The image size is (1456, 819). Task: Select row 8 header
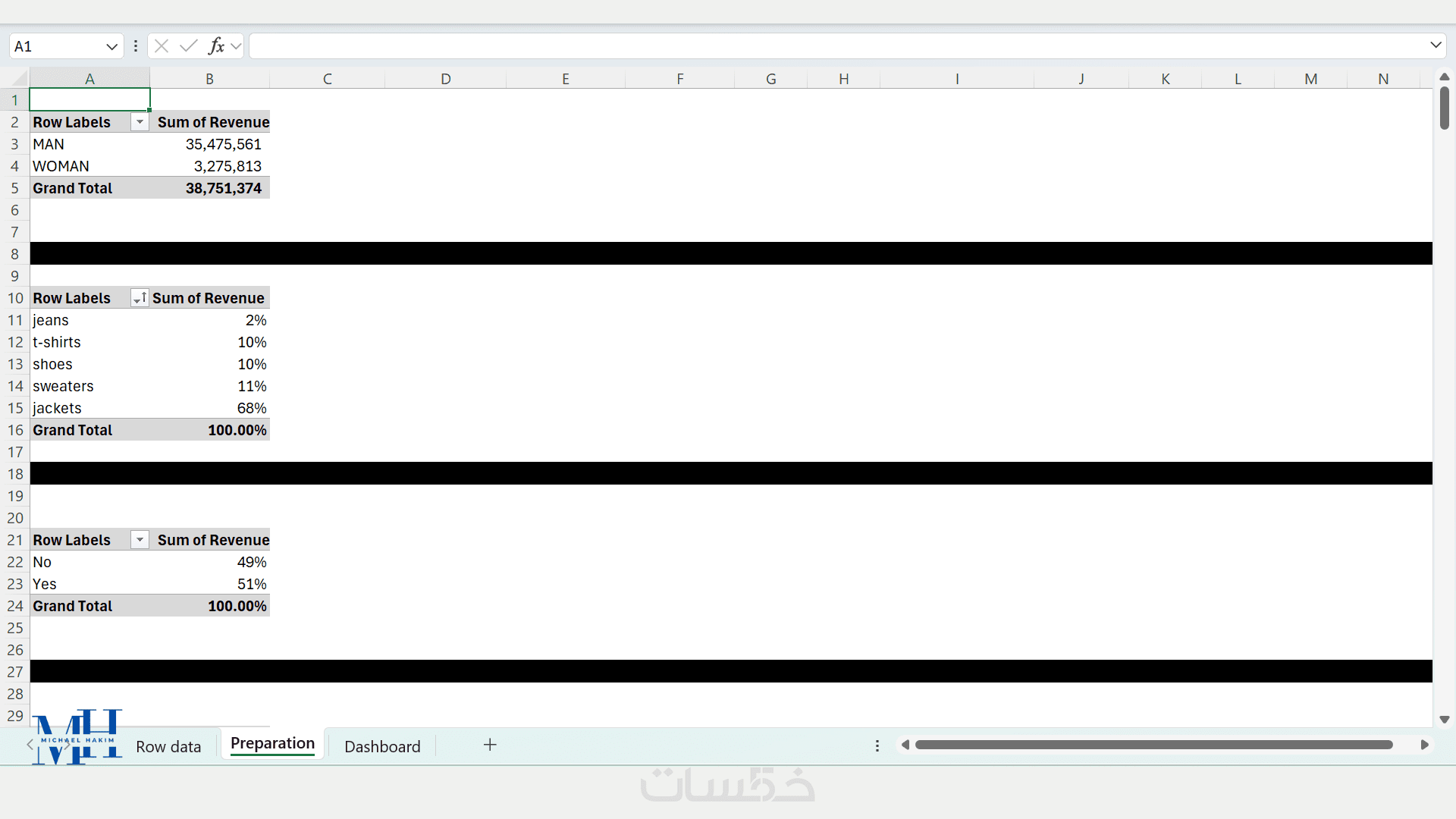pos(14,254)
